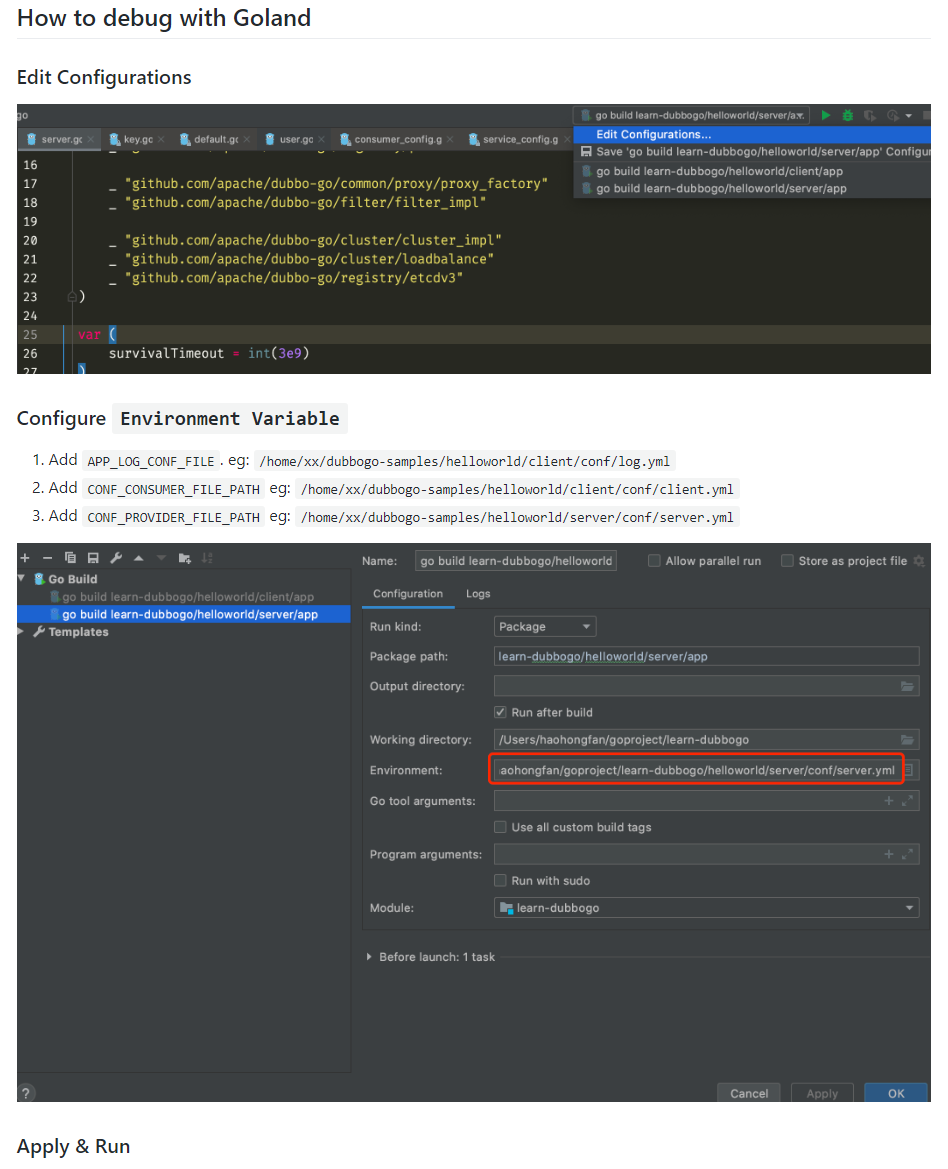Viewport: 948px width, 1169px height.
Task: Cancel the configuration dialog
Action: click(748, 1093)
